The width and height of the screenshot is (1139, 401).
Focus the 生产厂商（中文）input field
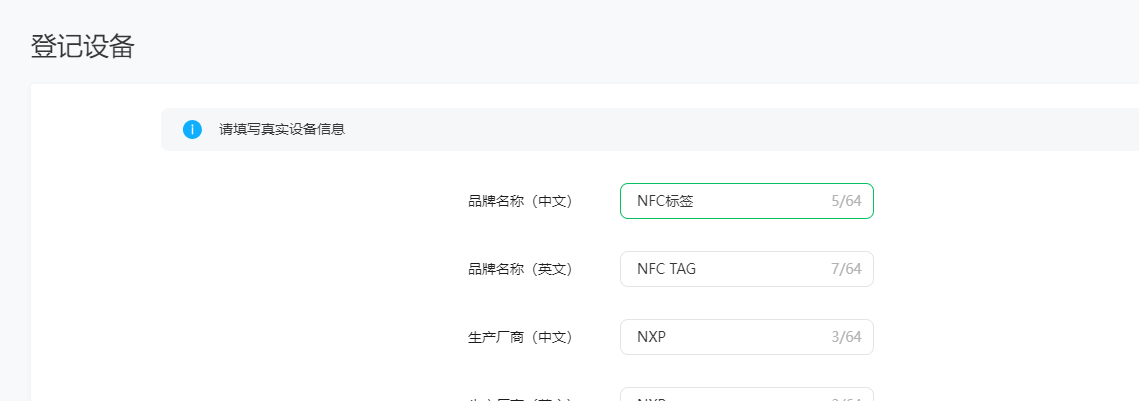pyautogui.click(x=747, y=337)
